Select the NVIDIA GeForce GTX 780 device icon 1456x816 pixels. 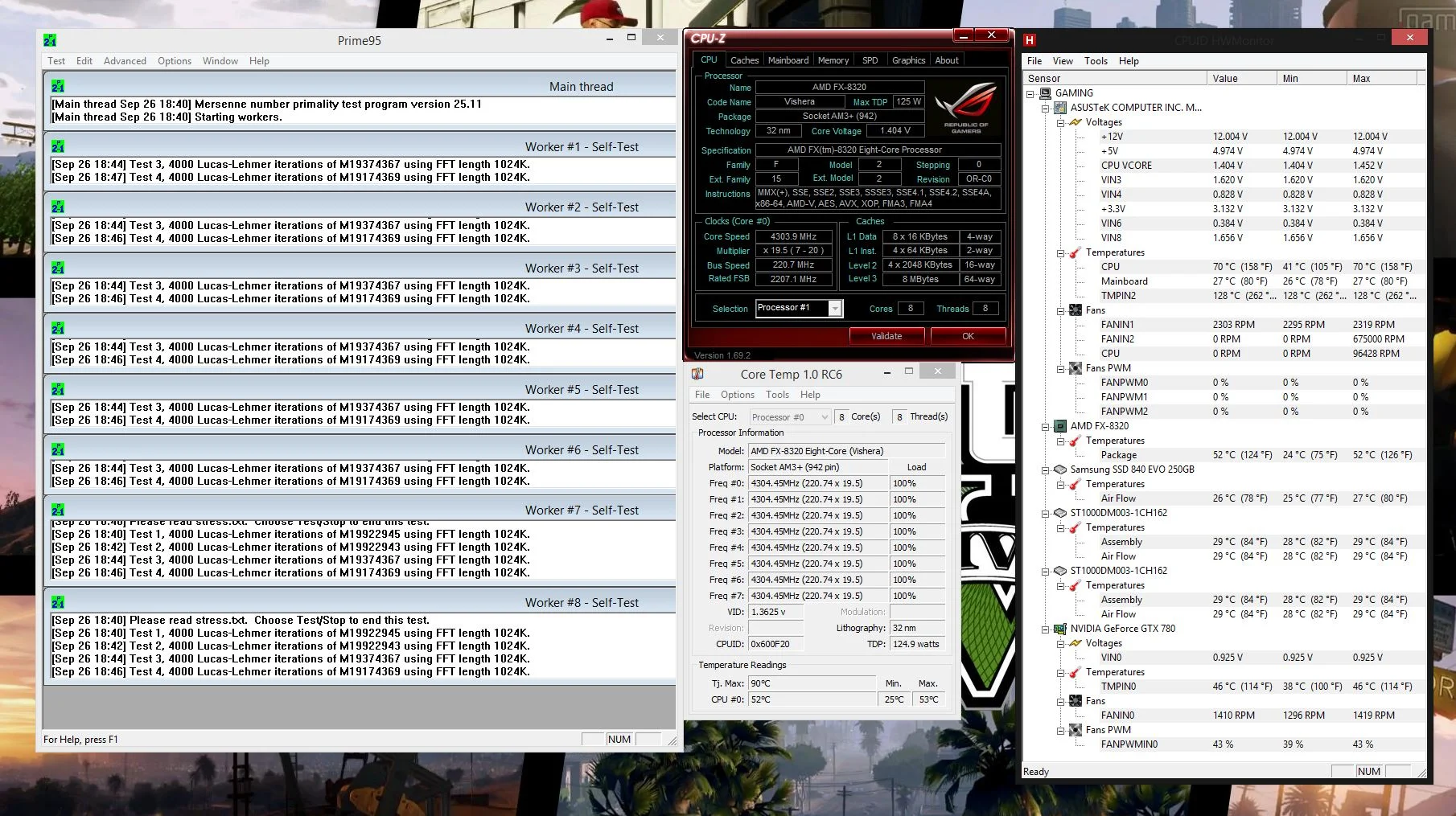click(1060, 629)
